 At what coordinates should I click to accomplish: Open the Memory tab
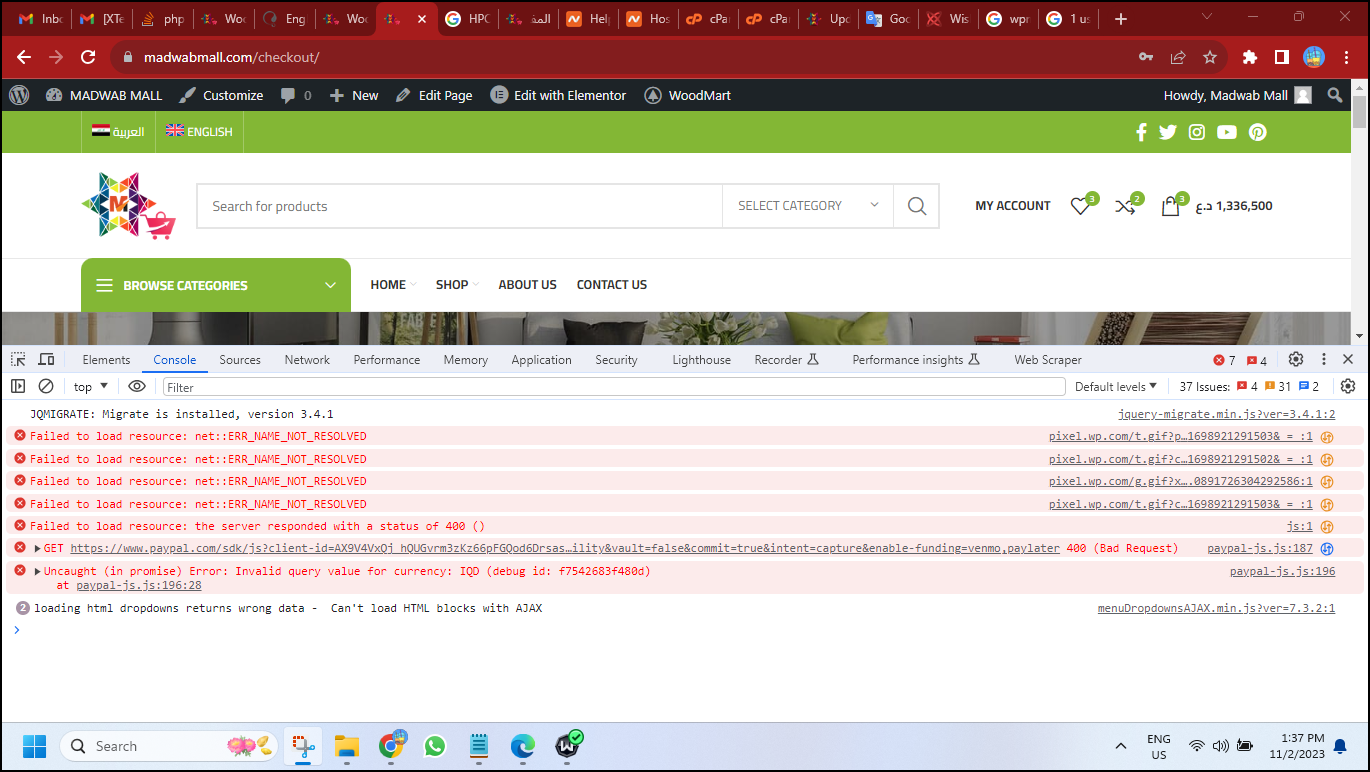click(x=466, y=360)
